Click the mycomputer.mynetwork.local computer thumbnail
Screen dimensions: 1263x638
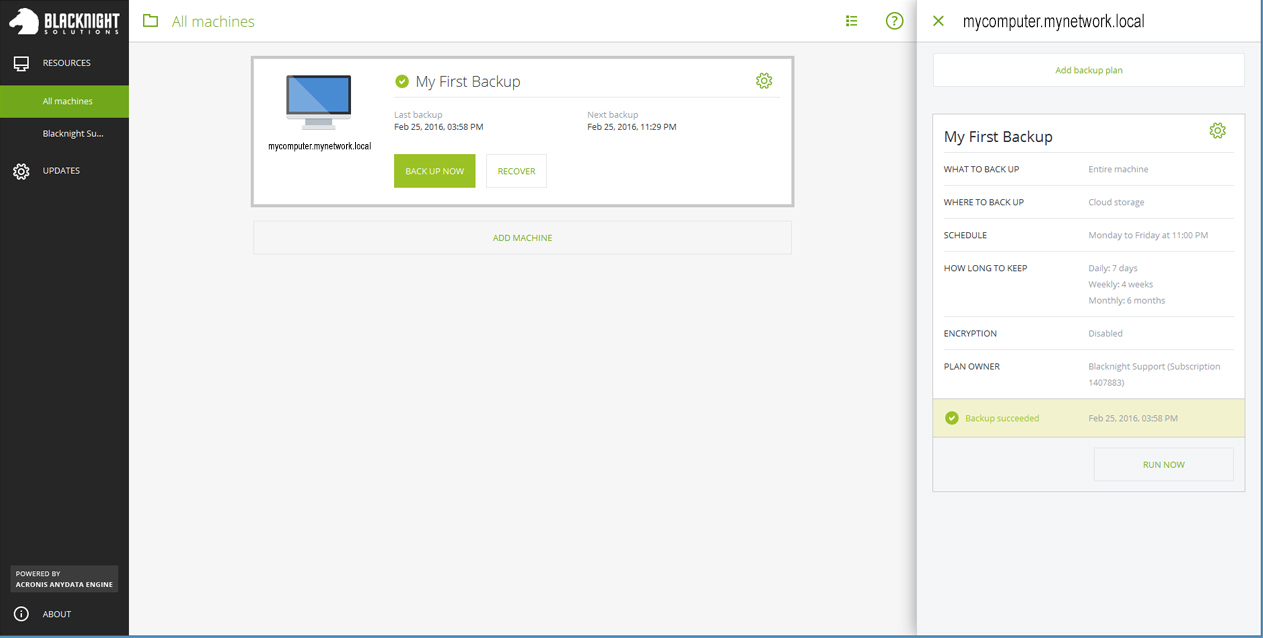tap(319, 102)
